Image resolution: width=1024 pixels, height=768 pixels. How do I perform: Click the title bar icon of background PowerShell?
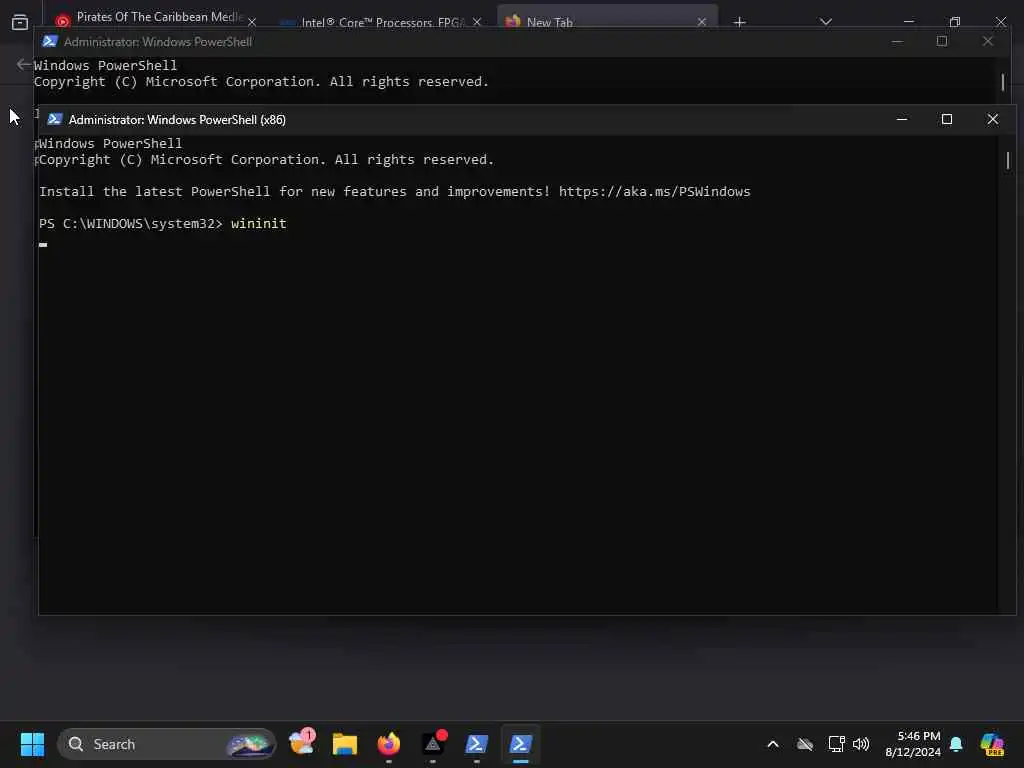pyautogui.click(x=50, y=42)
